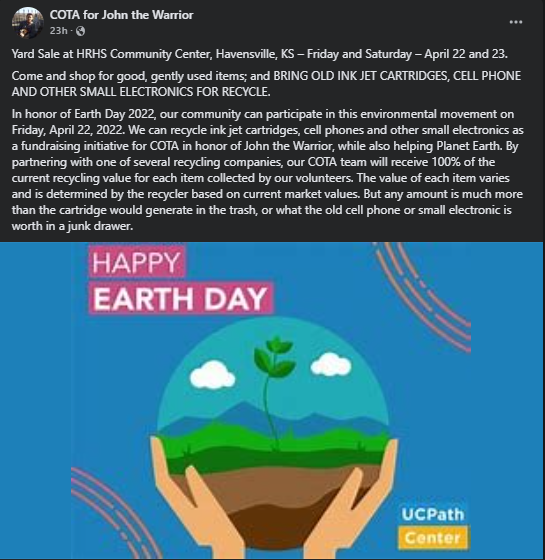Click the pink EARTH DAY banner
Viewport: 545px width, 560px height.
click(x=180, y=299)
